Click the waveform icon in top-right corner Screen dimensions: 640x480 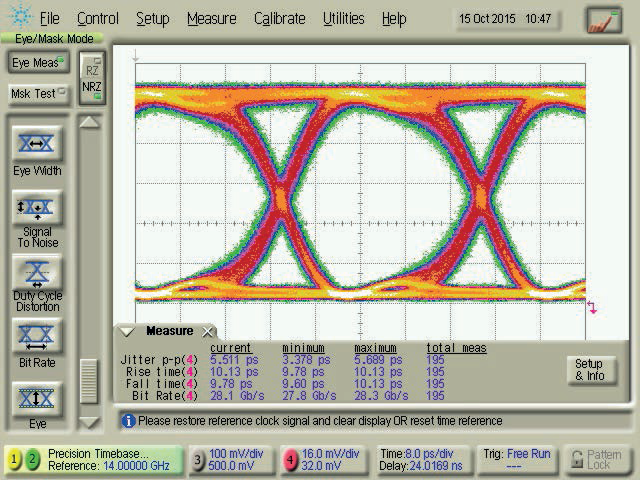603,19
